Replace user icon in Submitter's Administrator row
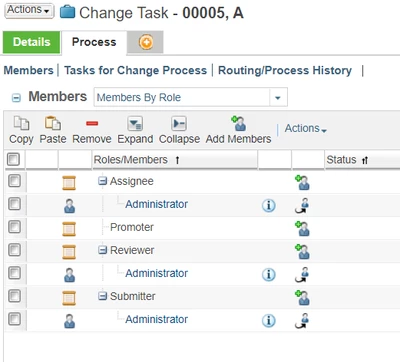The width and height of the screenshot is (400, 362). coord(302,321)
